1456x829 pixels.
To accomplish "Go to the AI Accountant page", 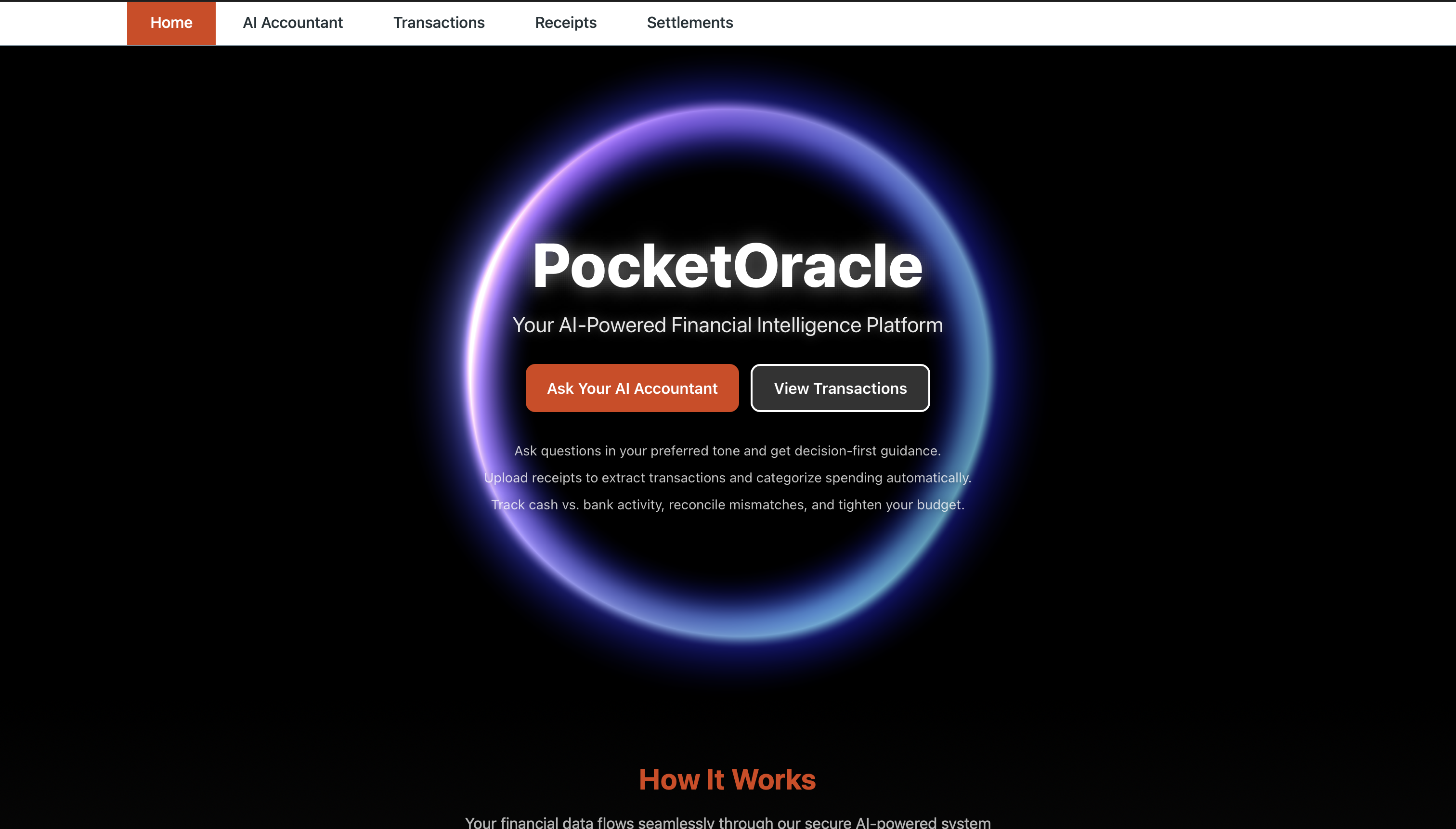I will coord(293,23).
